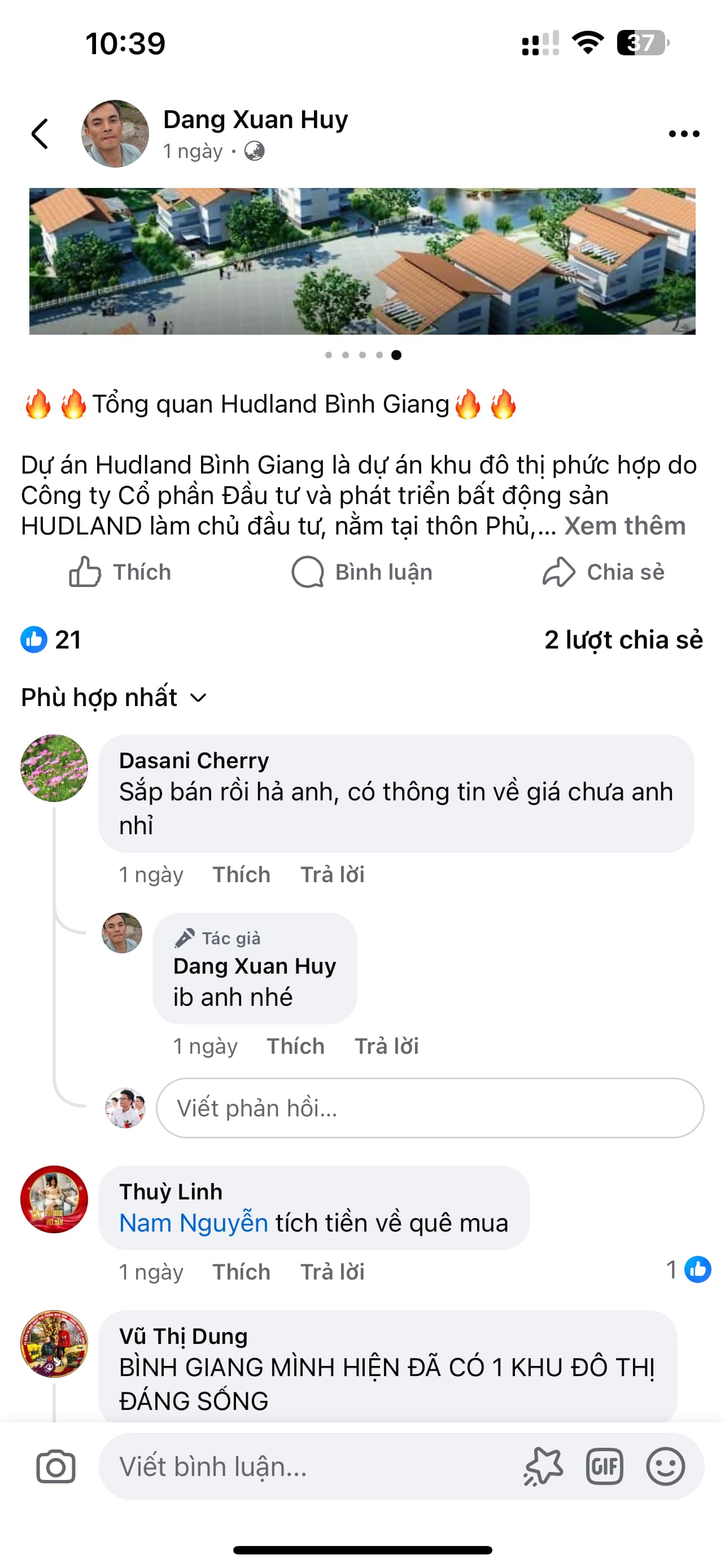Focus the Viết phản hồi reply field
Screen dimensions: 725x1568
tap(429, 1108)
